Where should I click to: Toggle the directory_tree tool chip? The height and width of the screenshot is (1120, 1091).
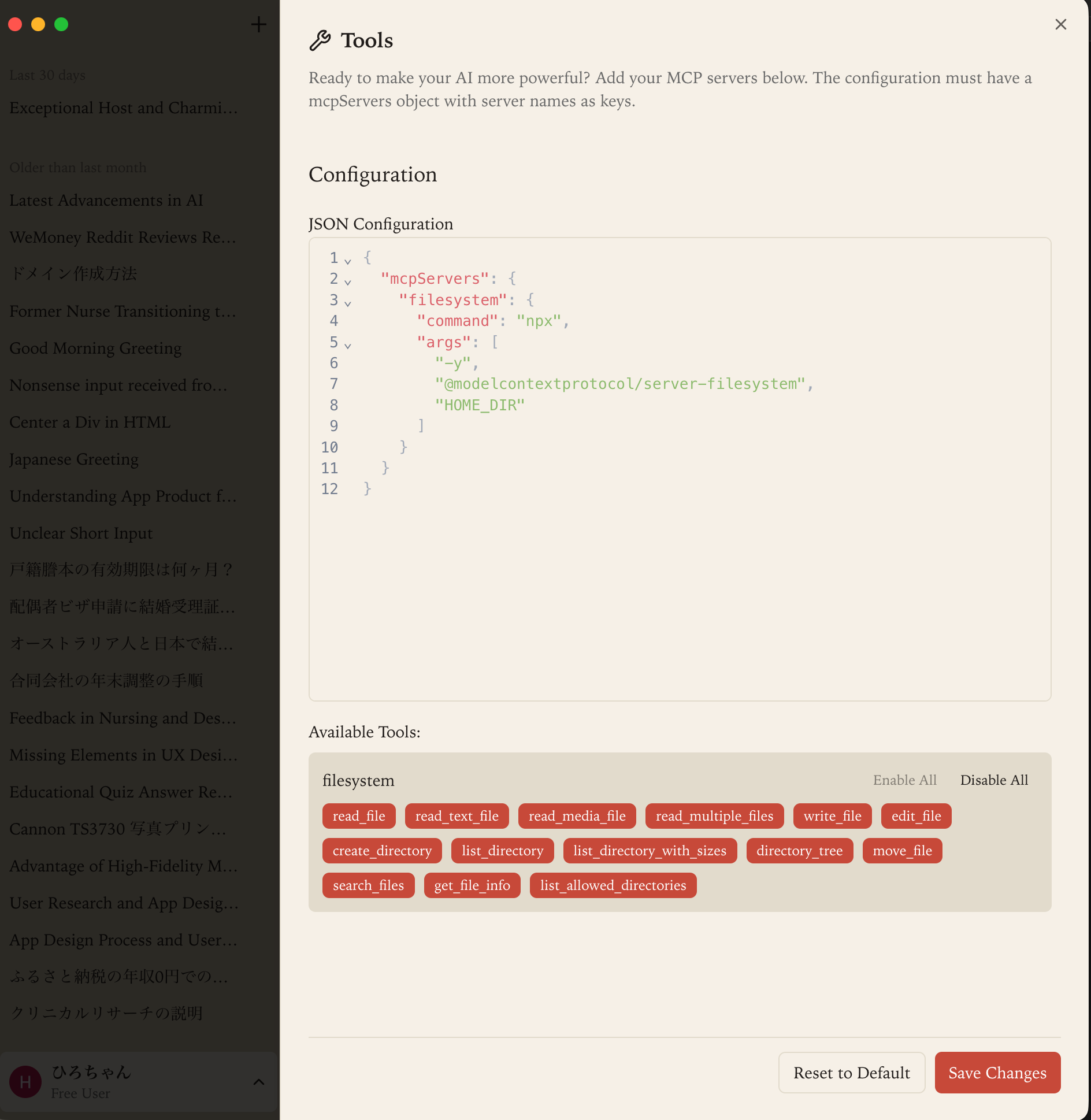coord(799,851)
